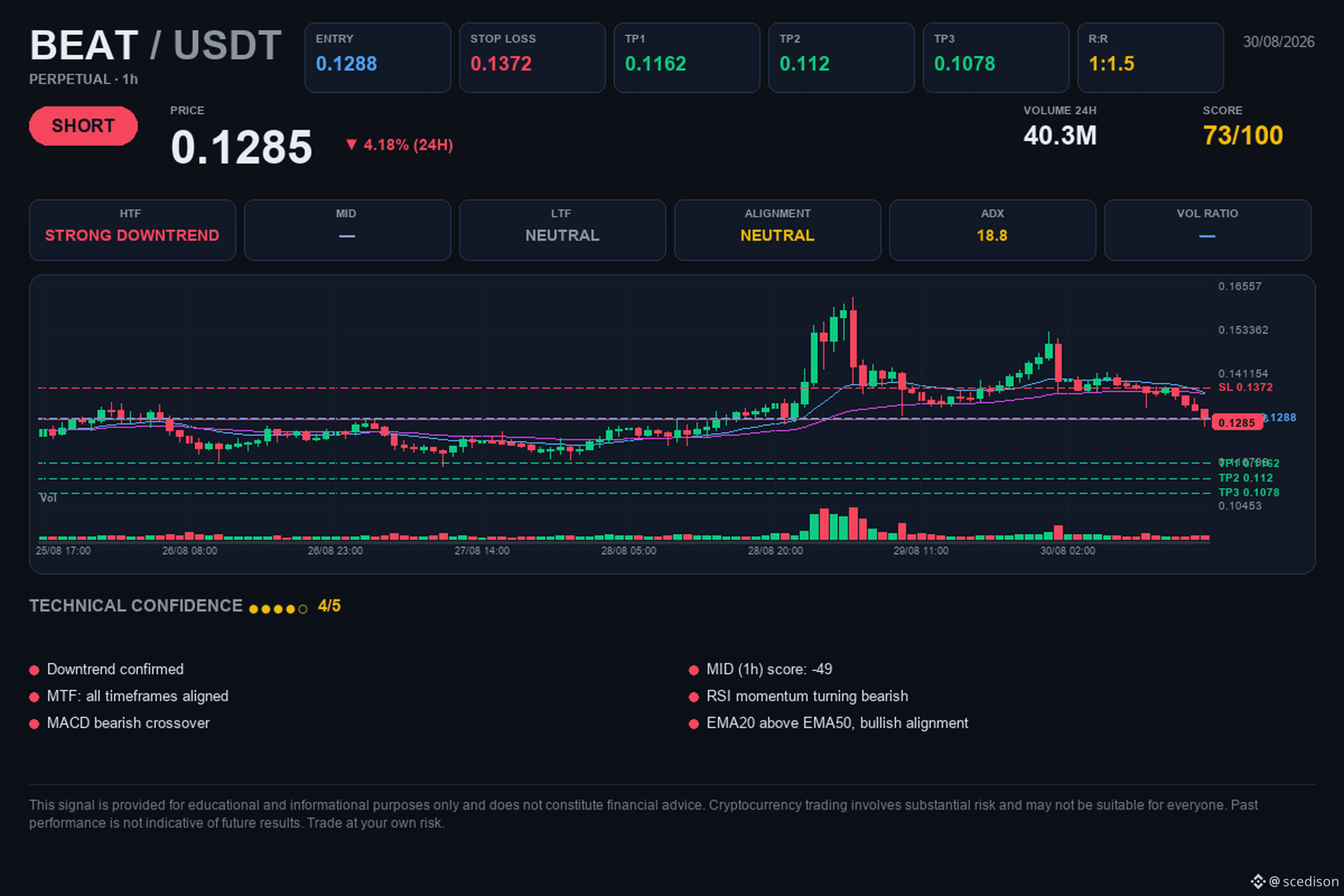Click the TECHNICAL CONFIDENCE heading
The width and height of the screenshot is (1344, 896).
click(x=136, y=606)
